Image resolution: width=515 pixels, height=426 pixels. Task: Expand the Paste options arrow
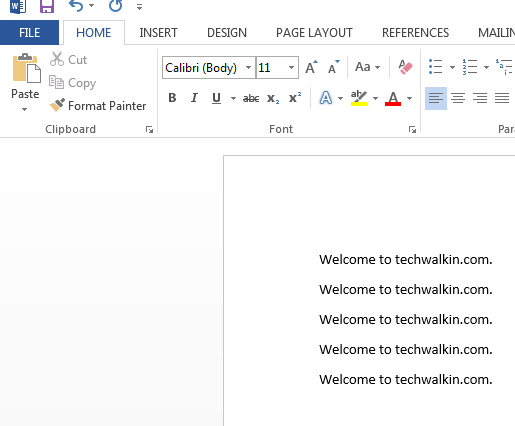click(24, 109)
